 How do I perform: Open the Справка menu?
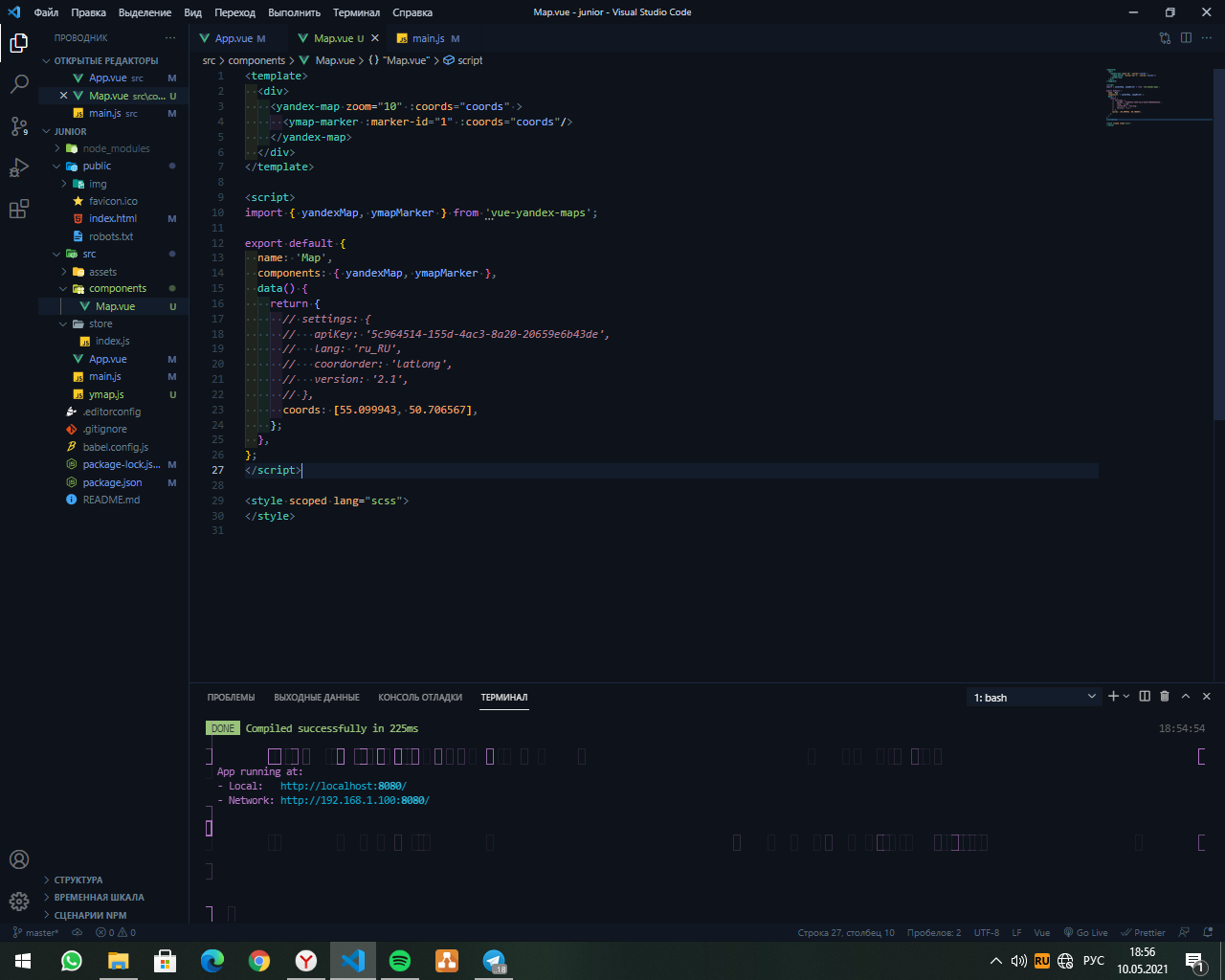tap(412, 12)
